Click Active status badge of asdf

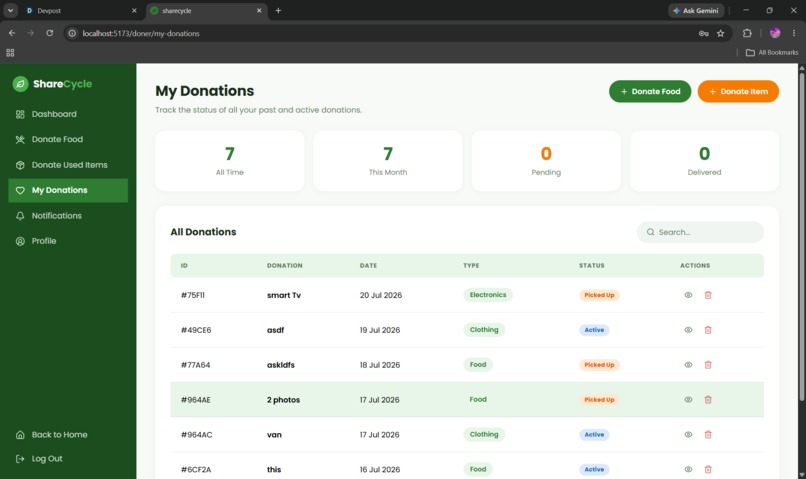click(x=594, y=330)
